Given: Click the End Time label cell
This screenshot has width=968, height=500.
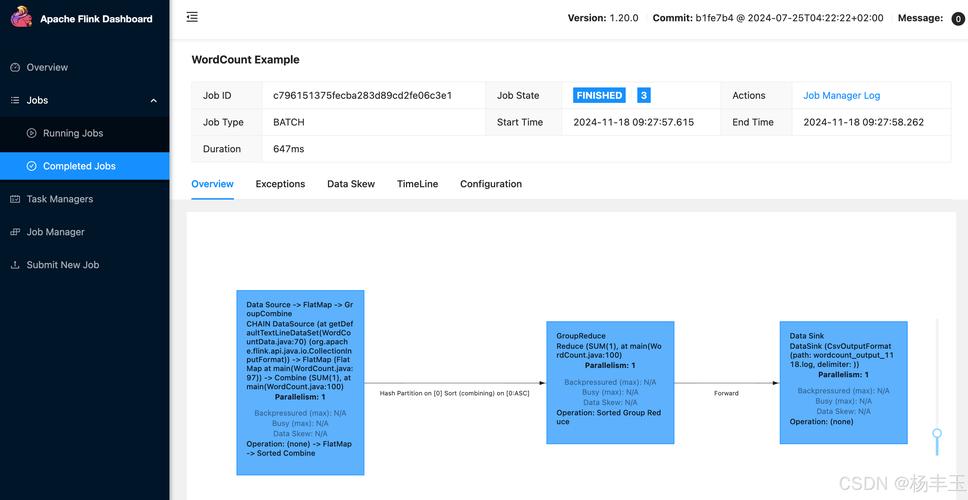Looking at the screenshot, I should [x=756, y=122].
